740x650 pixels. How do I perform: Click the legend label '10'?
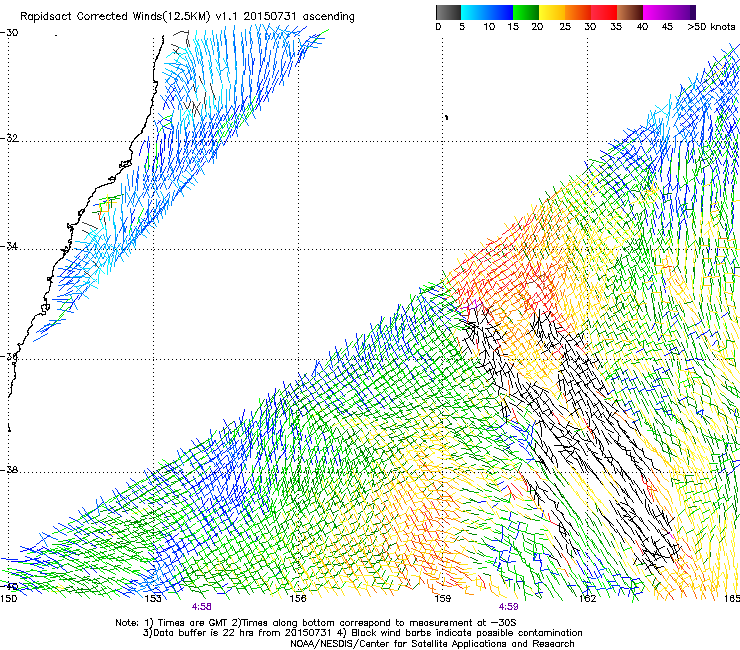[x=489, y=27]
